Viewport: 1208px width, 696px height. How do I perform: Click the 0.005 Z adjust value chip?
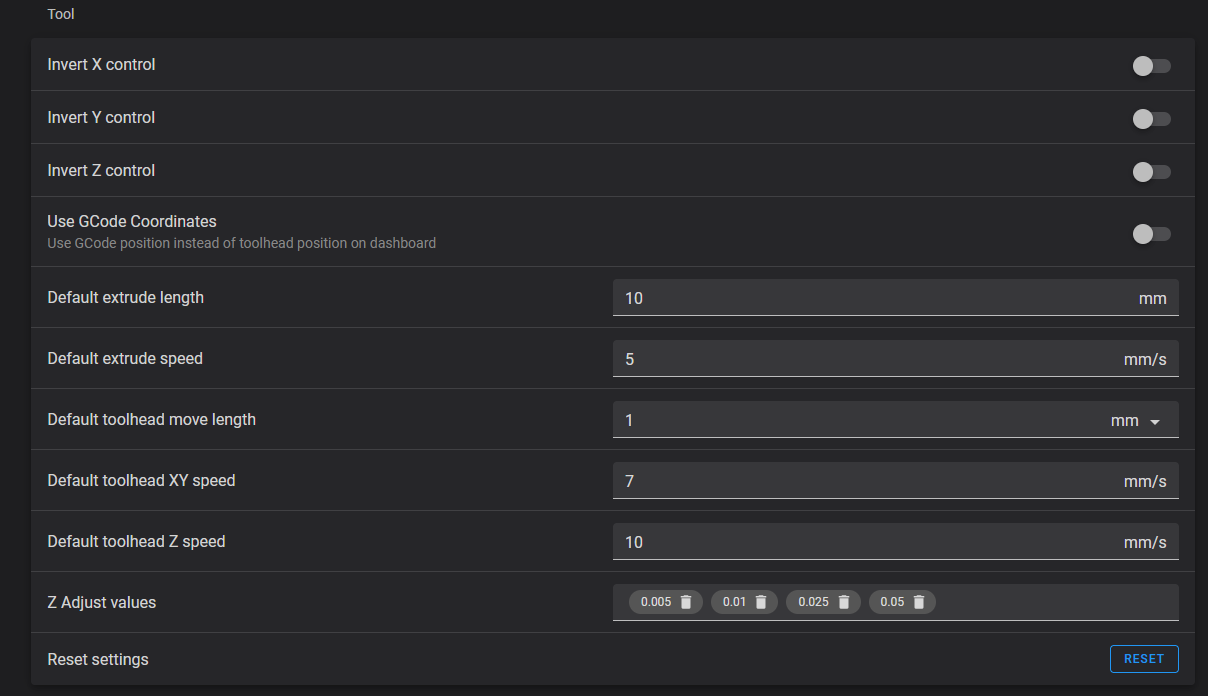(x=657, y=602)
